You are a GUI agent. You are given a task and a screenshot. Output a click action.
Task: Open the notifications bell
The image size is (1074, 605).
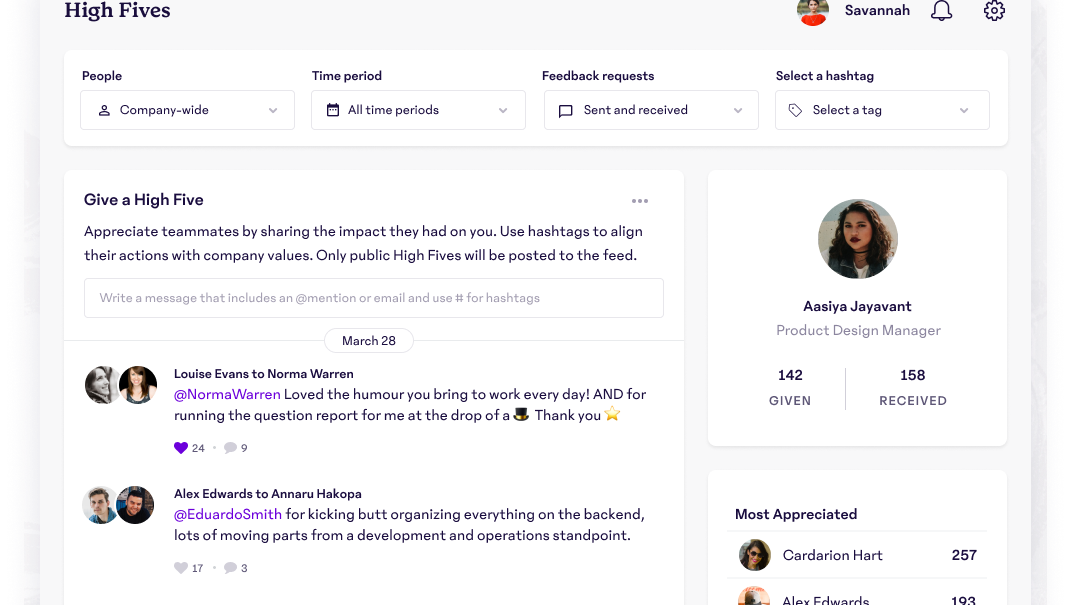[941, 11]
